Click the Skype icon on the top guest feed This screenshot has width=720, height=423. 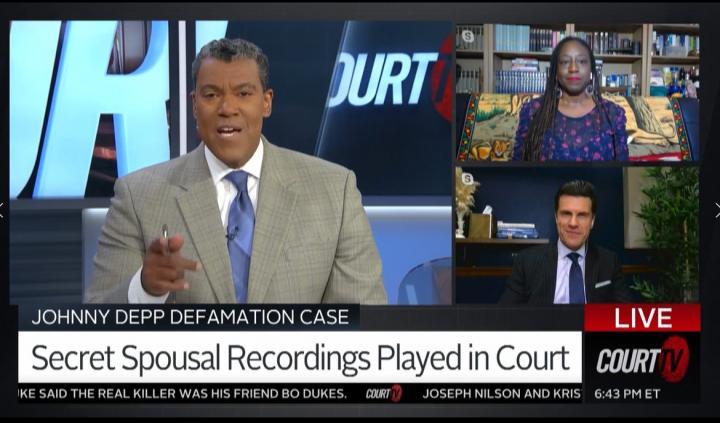[x=467, y=36]
